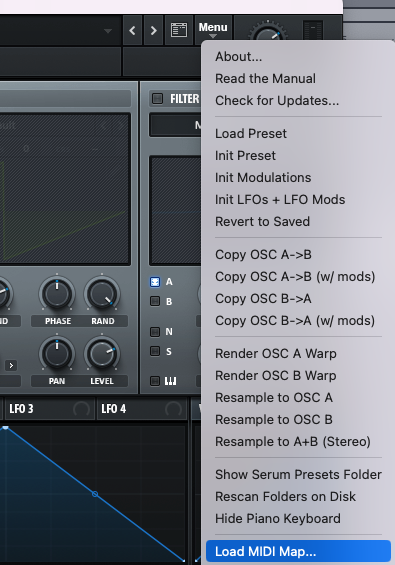Image resolution: width=395 pixels, height=565 pixels.
Task: Switch to the LFO 4 tab
Action: (142, 409)
